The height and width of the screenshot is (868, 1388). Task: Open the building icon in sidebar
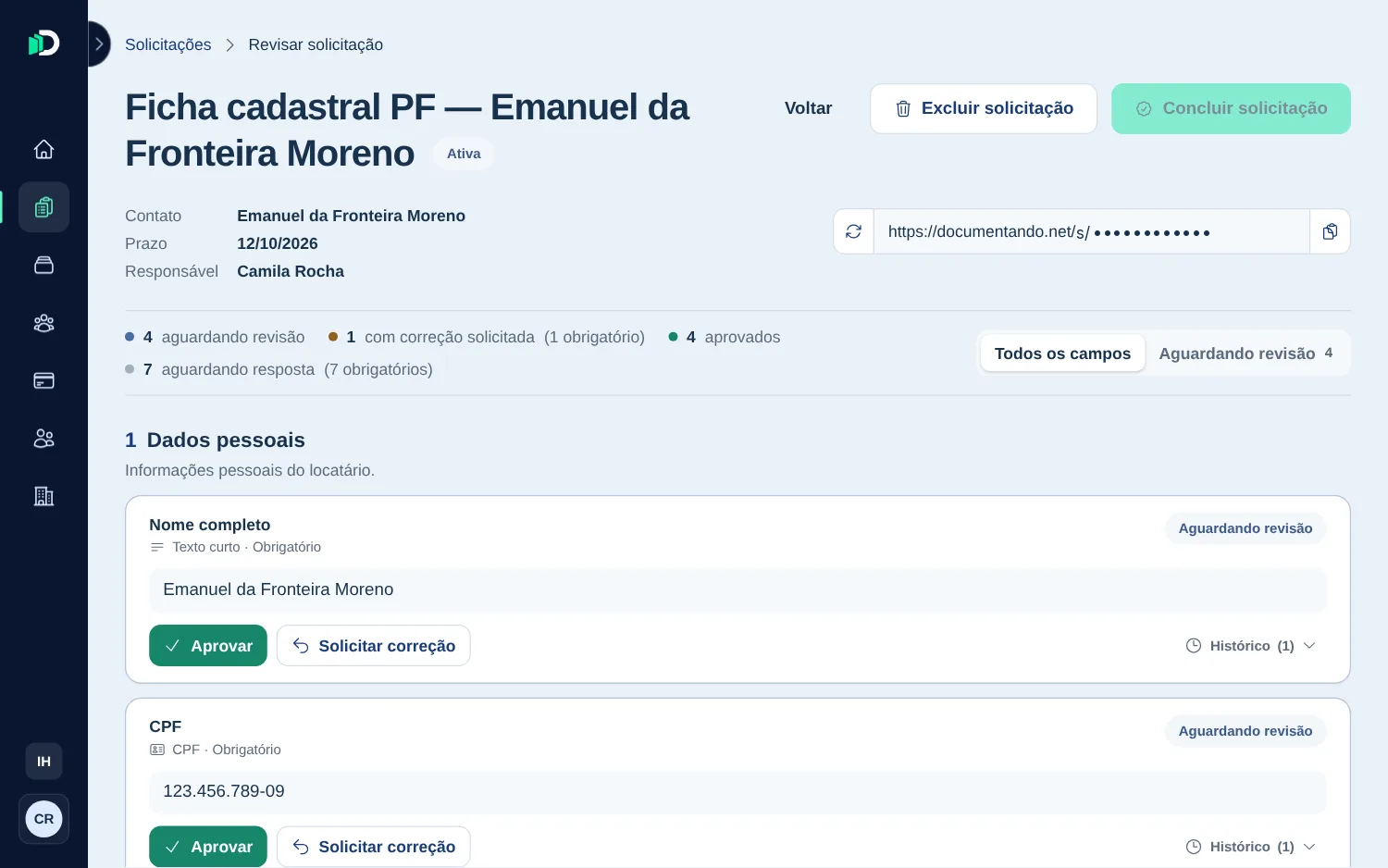(43, 496)
